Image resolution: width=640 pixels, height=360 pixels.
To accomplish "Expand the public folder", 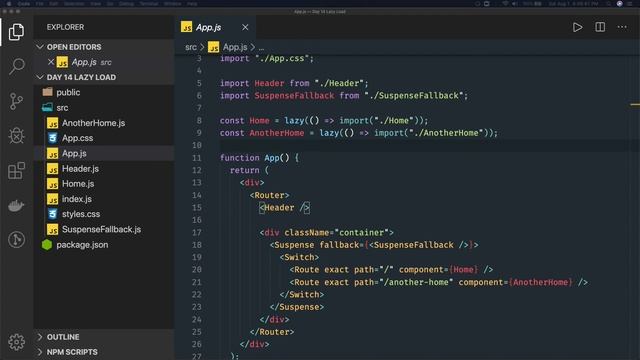I will pos(104,92).
